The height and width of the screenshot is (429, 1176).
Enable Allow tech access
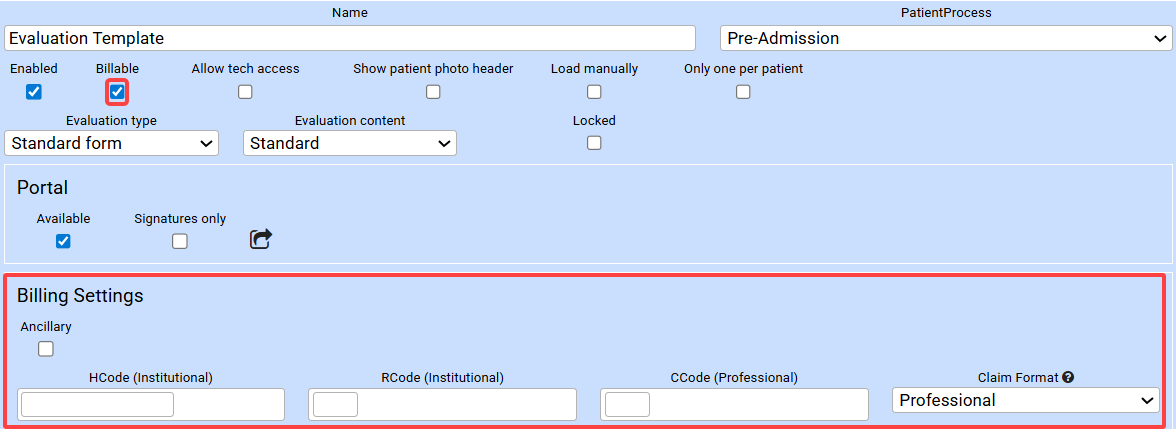pyautogui.click(x=245, y=92)
